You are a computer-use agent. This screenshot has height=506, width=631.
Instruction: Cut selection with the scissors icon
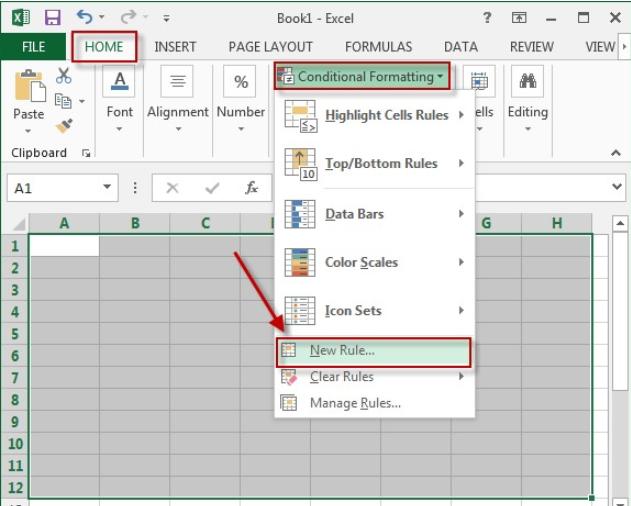[64, 75]
